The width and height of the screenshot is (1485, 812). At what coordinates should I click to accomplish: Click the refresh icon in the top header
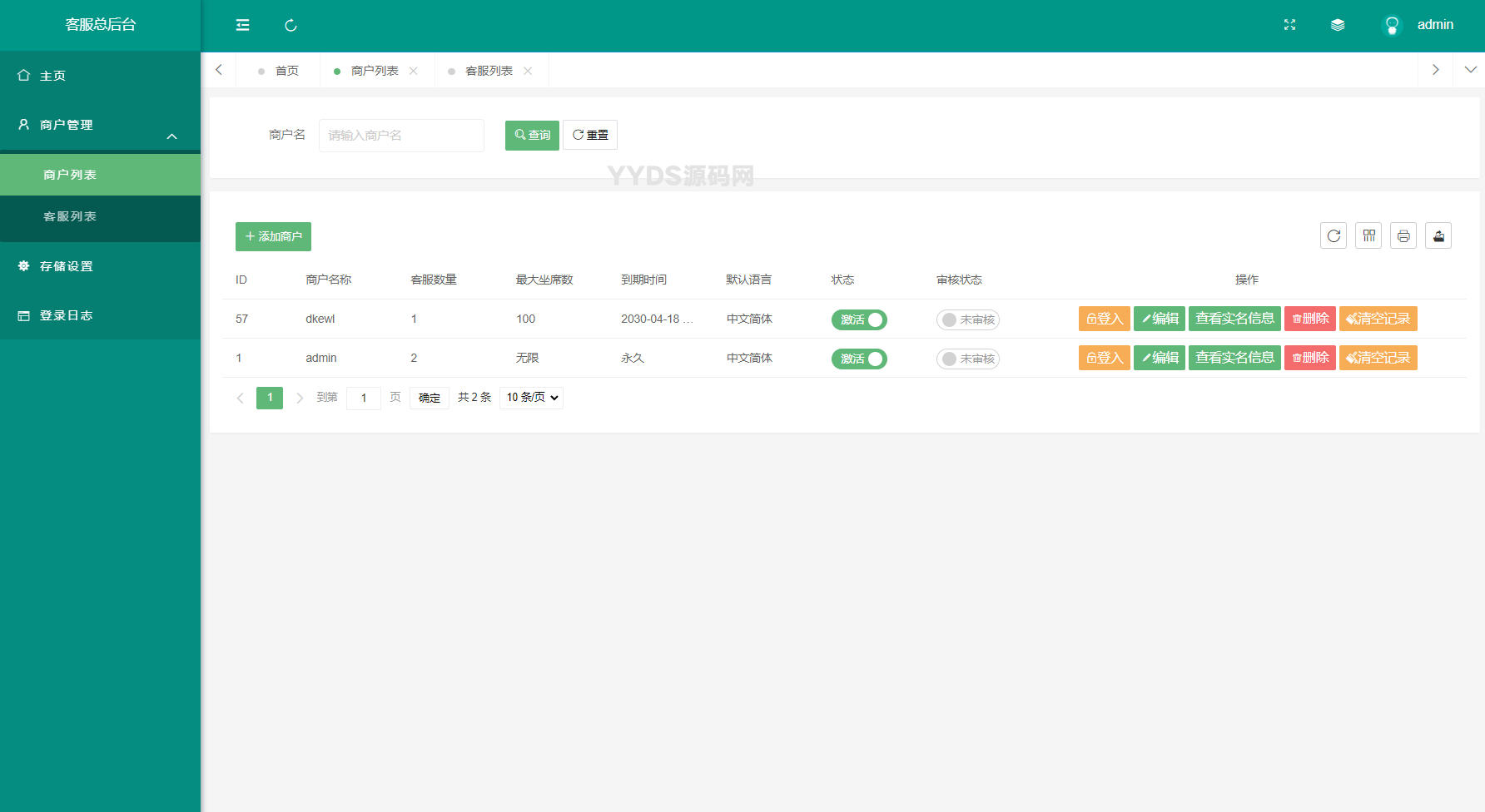(291, 25)
